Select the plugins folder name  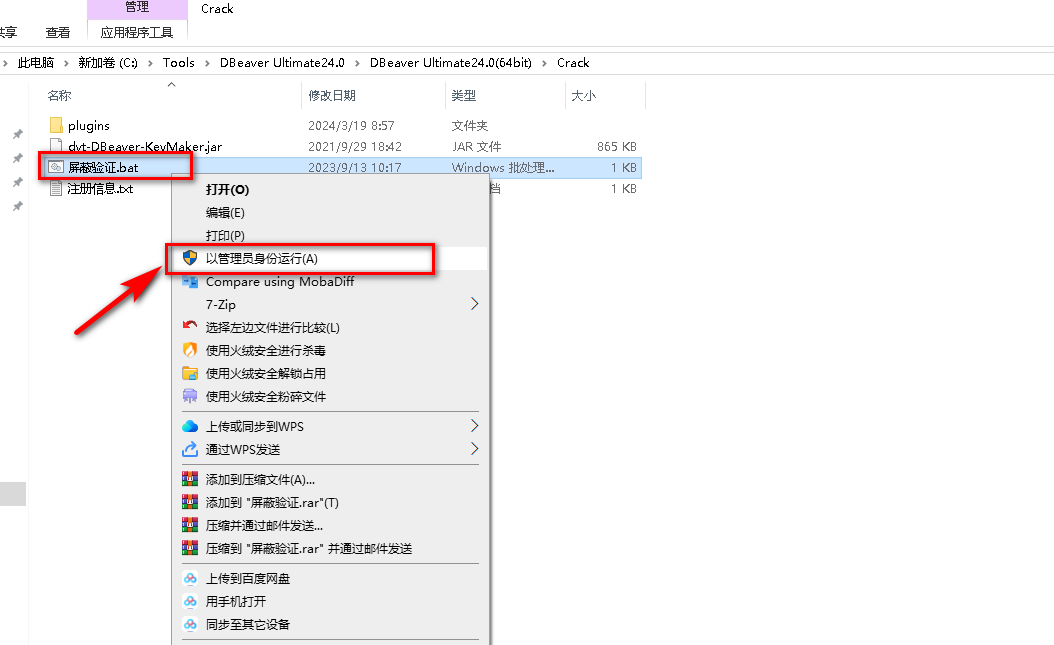tap(89, 126)
